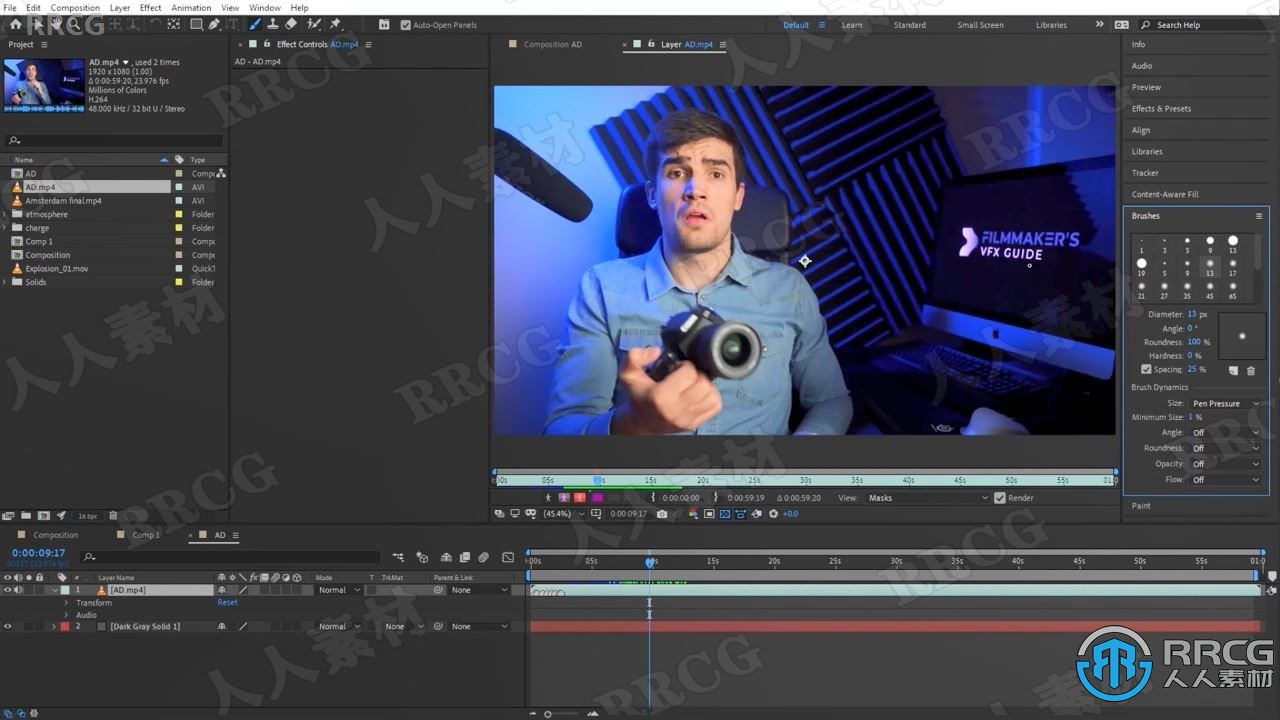Create new folder in Project panel

26,516
